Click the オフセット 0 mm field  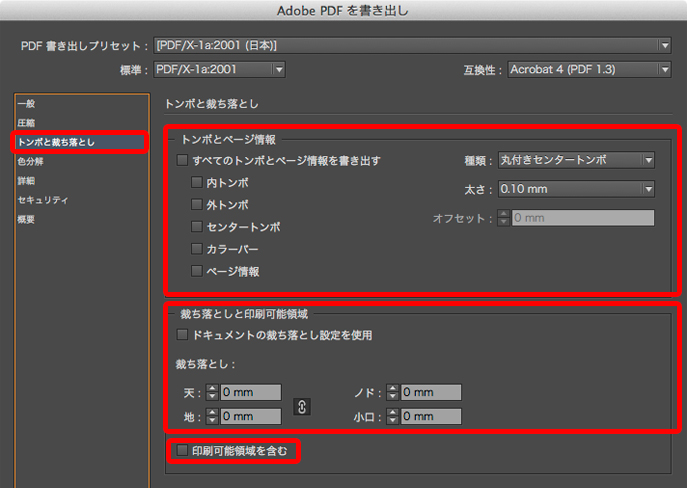click(583, 218)
